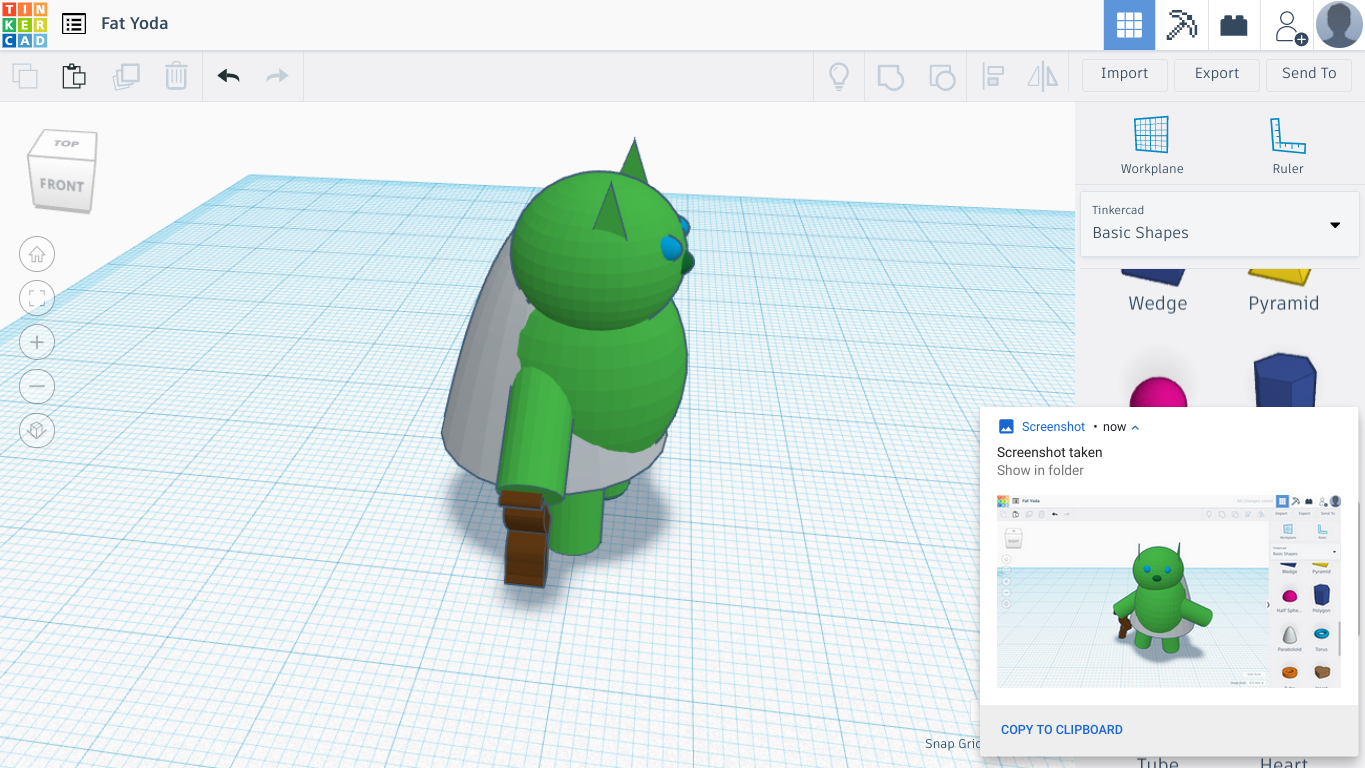Viewport: 1365px width, 768px height.
Task: Click the Duplicate and repeat icon
Action: [126, 76]
